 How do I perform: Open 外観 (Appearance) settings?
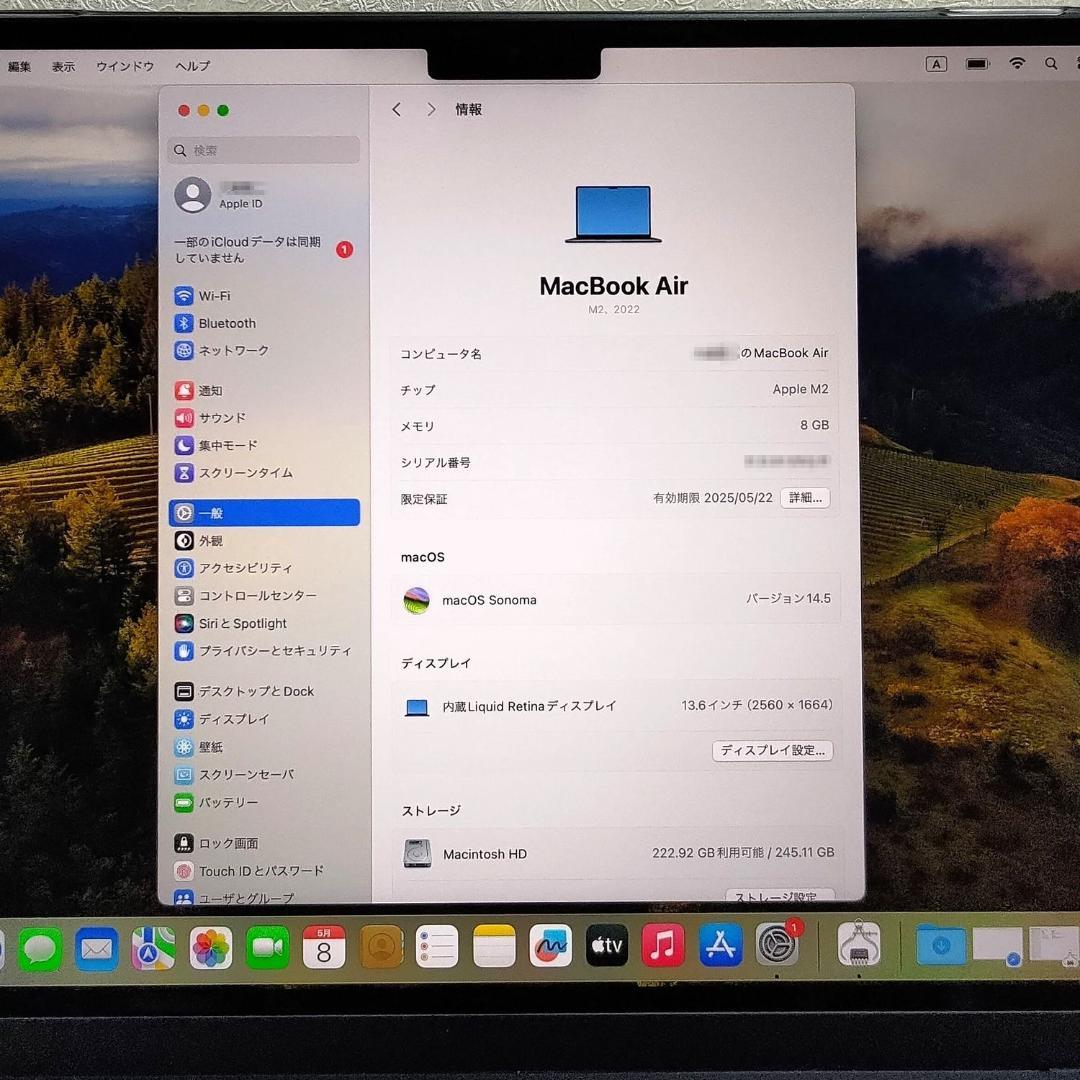pyautogui.click(x=213, y=540)
